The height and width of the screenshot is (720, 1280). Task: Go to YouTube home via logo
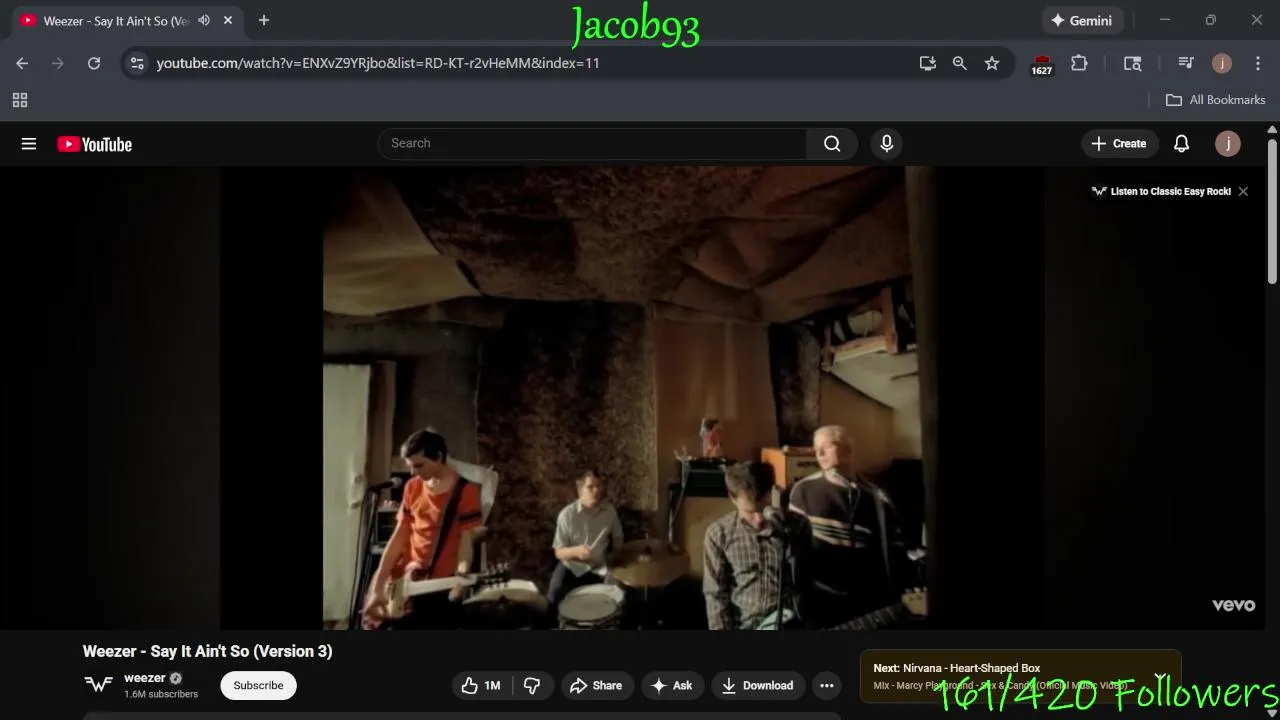coord(95,144)
